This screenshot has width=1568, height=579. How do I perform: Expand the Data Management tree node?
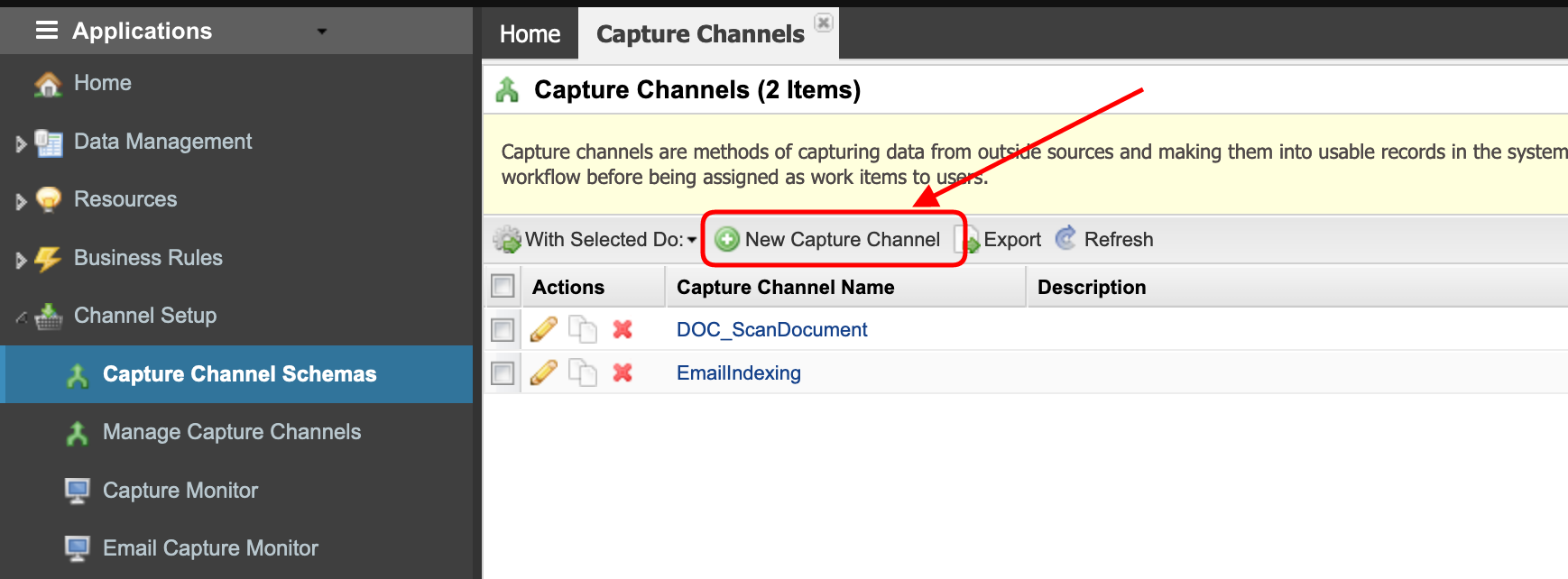pyautogui.click(x=21, y=143)
